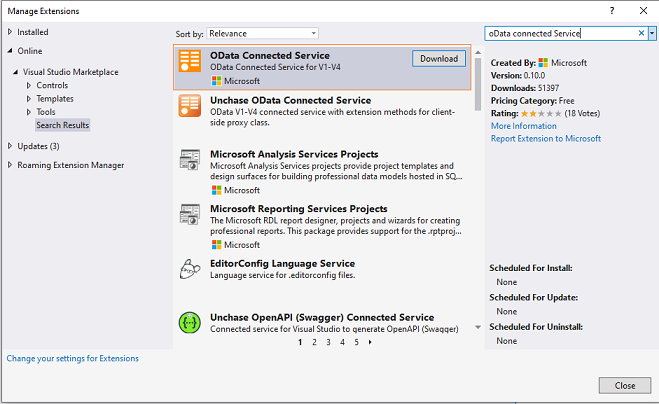Expand the Templates tree item

[x=27, y=99]
